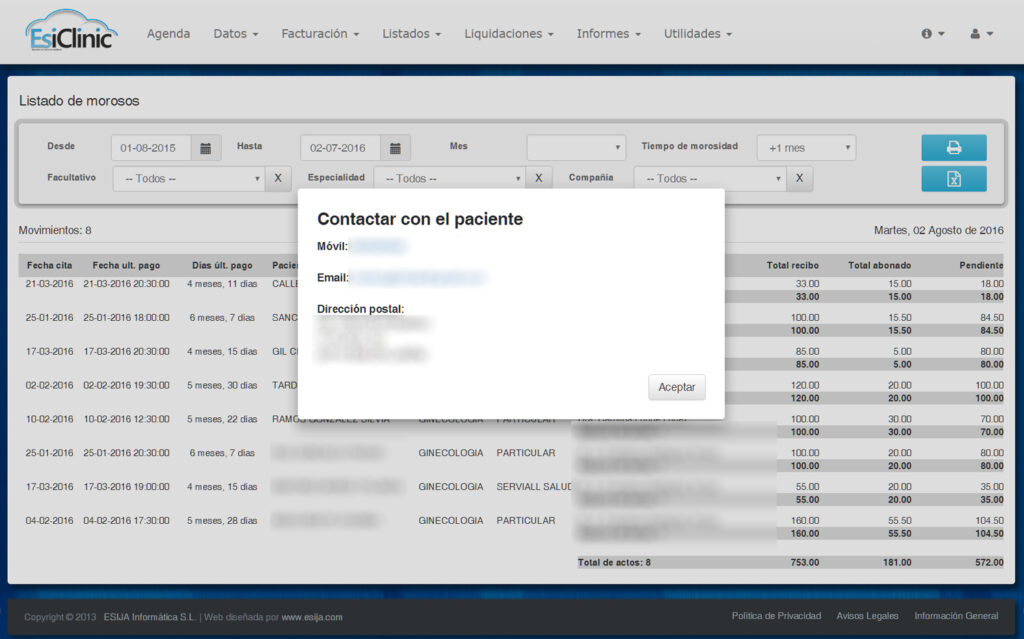This screenshot has height=639, width=1024.
Task: Open Política de Privacidad link
Action: click(x=776, y=615)
